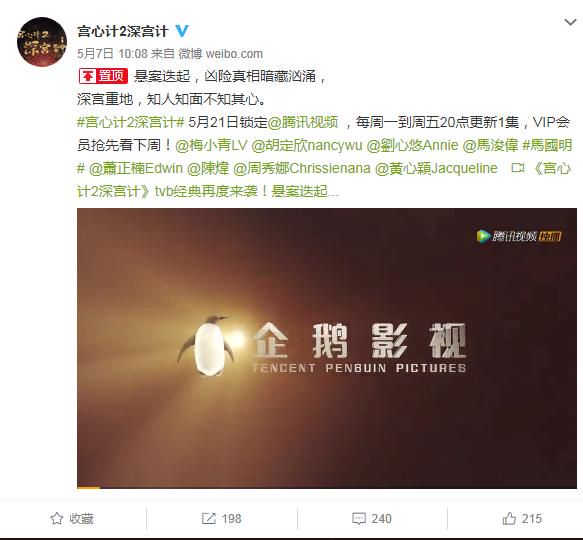Screen dimensions: 583x540
Task: Visit @梅小青LV profile mention
Action: 211,145
